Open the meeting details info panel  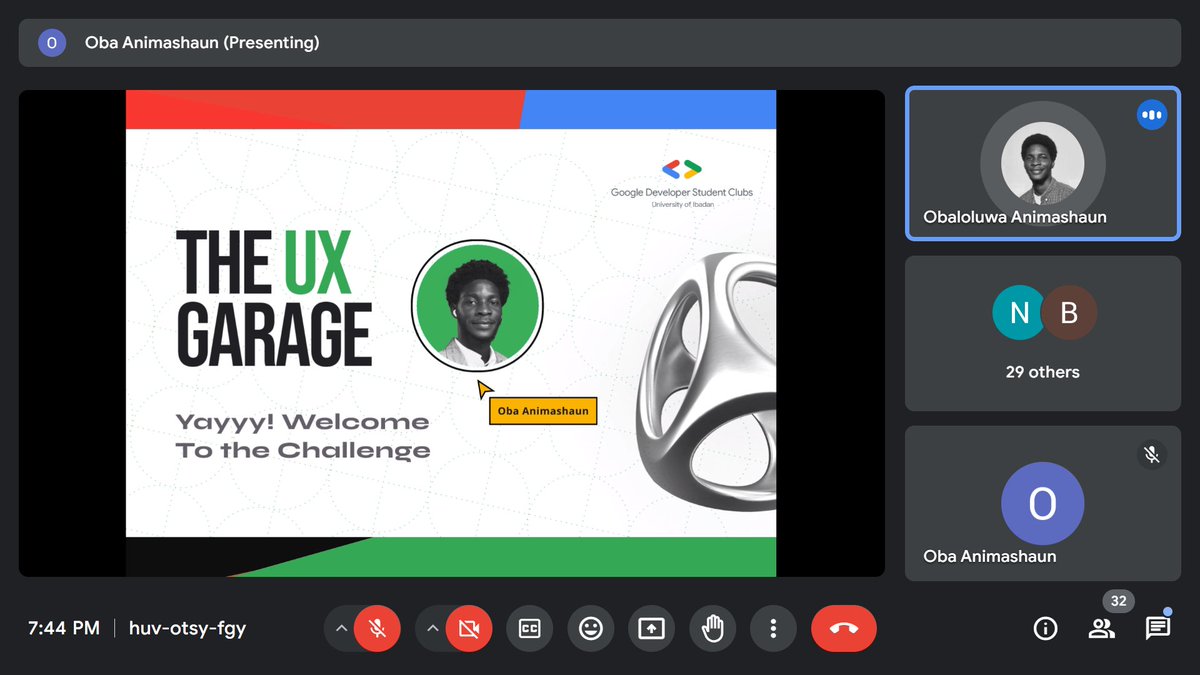tap(1045, 628)
